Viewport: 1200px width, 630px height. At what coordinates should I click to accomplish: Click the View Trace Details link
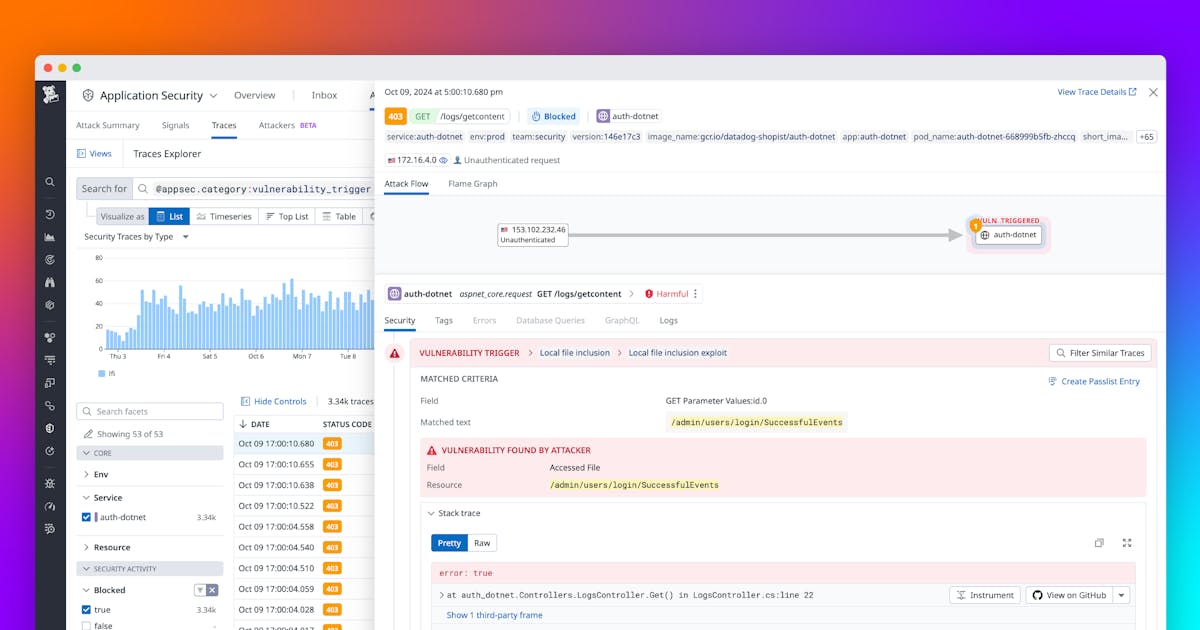tap(1092, 91)
